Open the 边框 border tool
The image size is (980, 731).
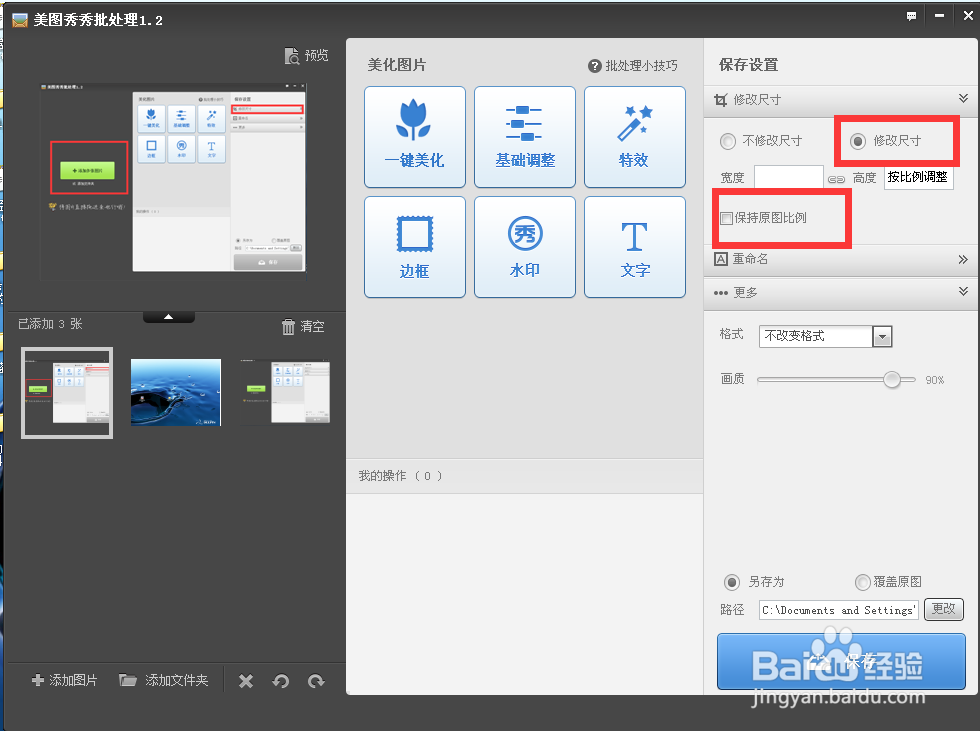pos(414,246)
